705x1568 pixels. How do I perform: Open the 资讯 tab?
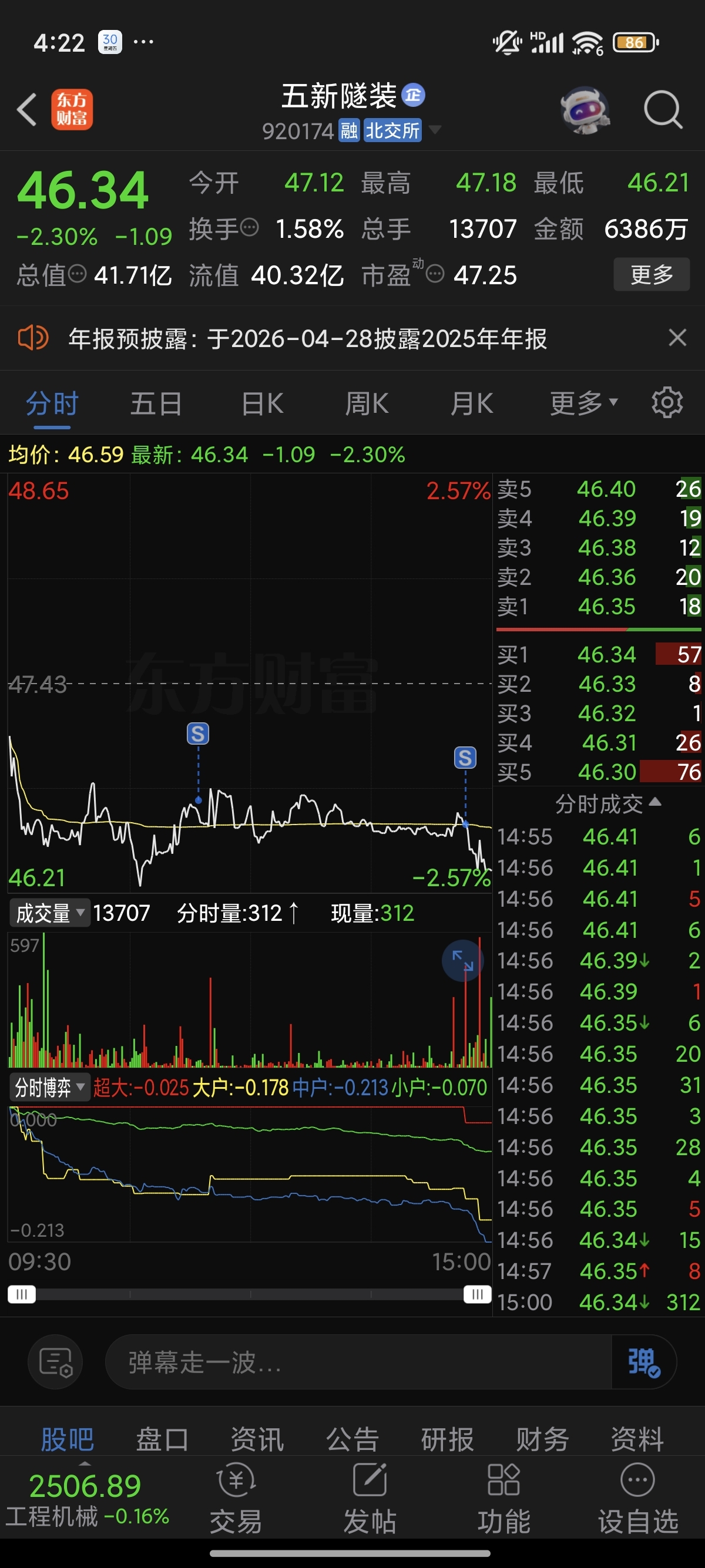(x=257, y=1439)
